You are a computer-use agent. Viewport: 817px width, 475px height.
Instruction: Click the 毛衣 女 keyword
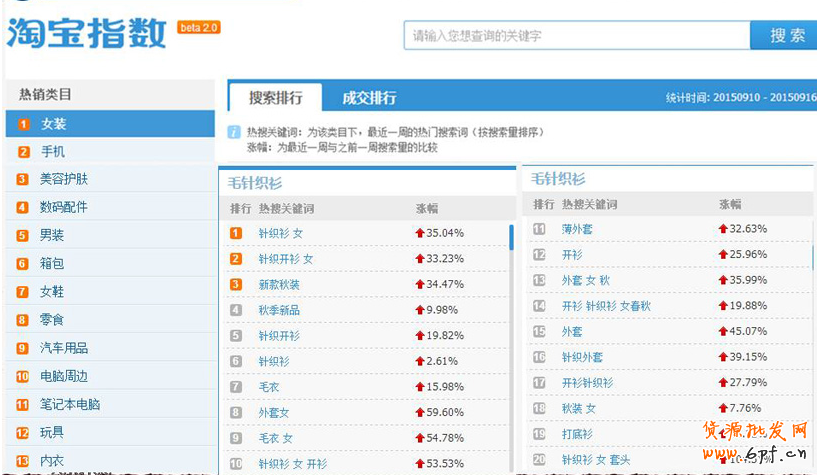[275, 438]
